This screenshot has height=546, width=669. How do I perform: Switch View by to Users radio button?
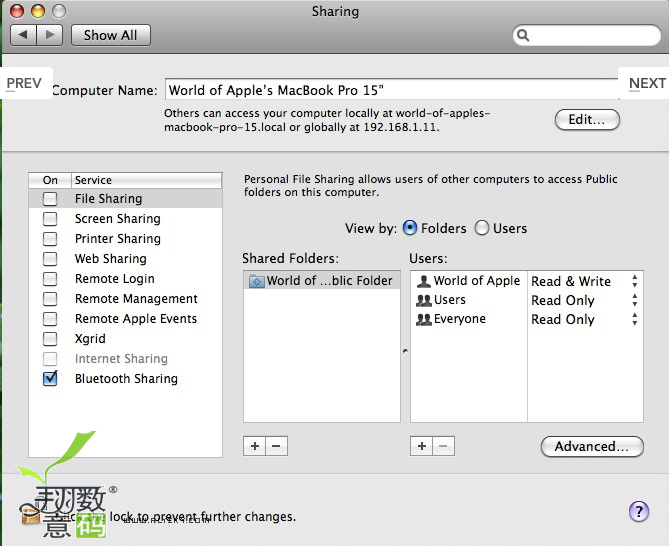point(482,228)
